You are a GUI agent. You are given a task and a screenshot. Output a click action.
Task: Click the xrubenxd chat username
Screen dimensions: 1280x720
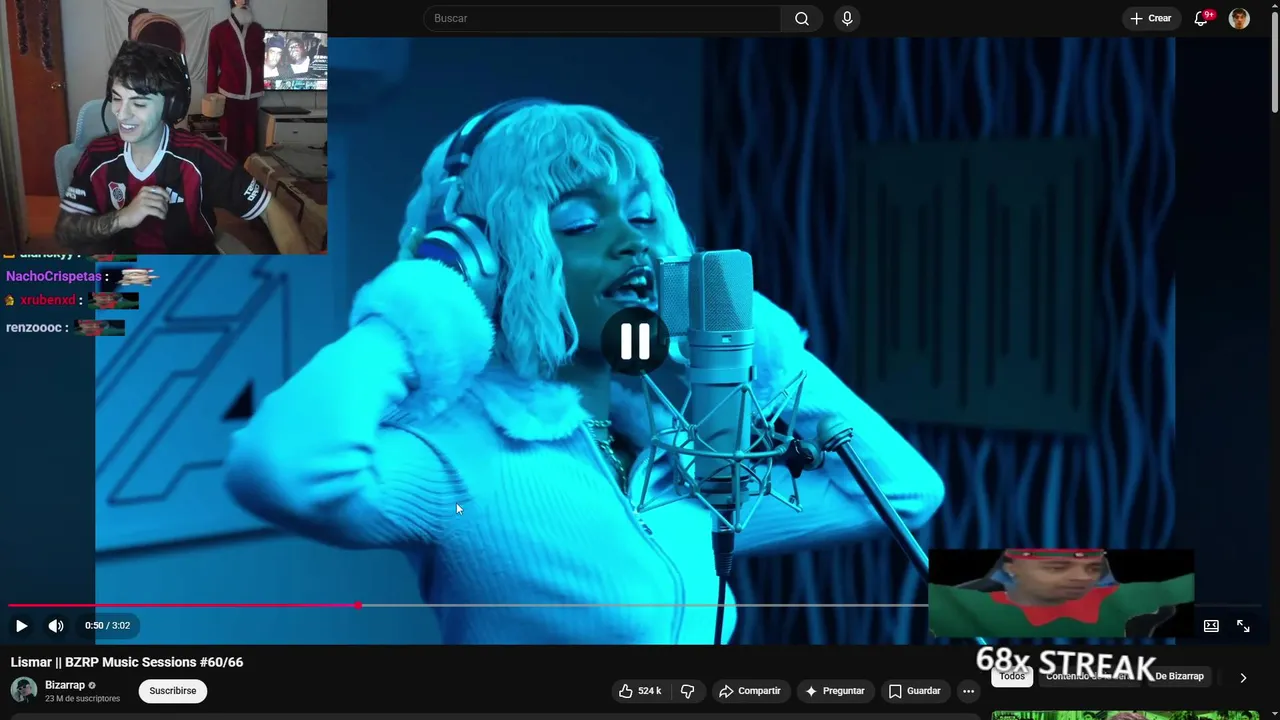click(x=48, y=300)
